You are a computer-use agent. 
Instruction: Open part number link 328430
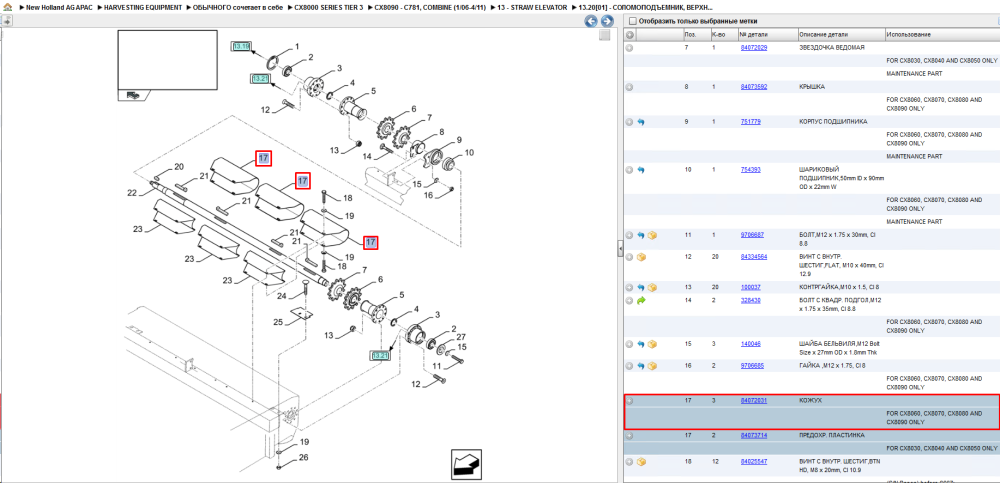(750, 301)
